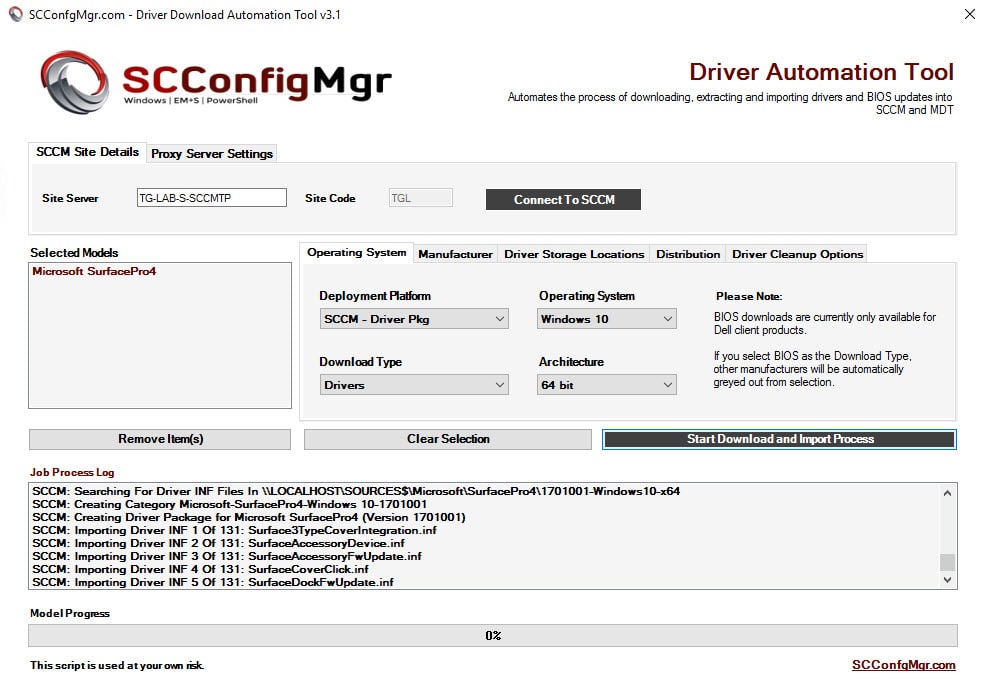Switch to the Operating System tab
Viewport: 985px width, 683px height.
pos(356,253)
